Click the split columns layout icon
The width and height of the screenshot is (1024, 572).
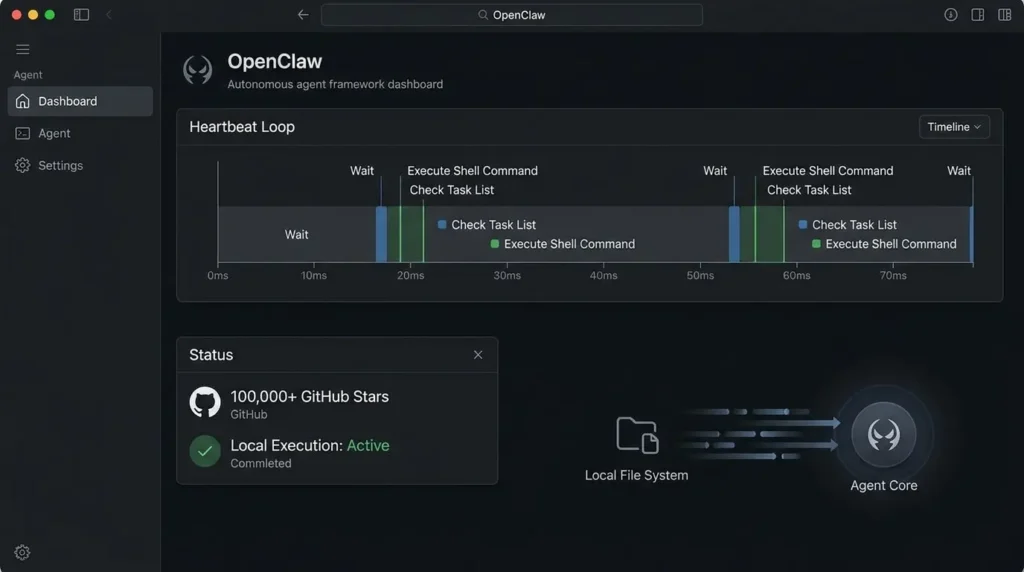[1004, 14]
